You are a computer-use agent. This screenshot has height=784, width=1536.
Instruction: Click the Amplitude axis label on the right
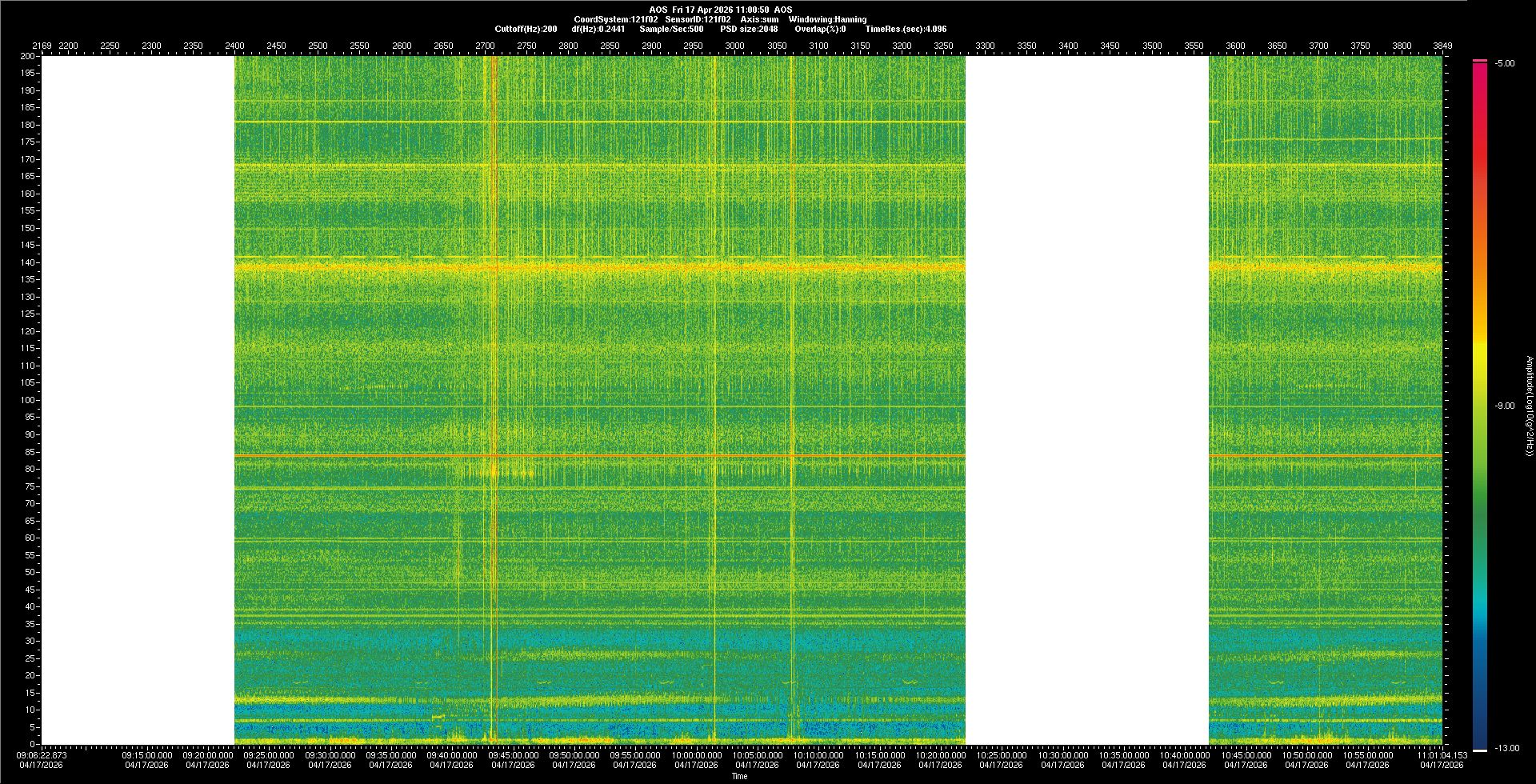[1529, 406]
